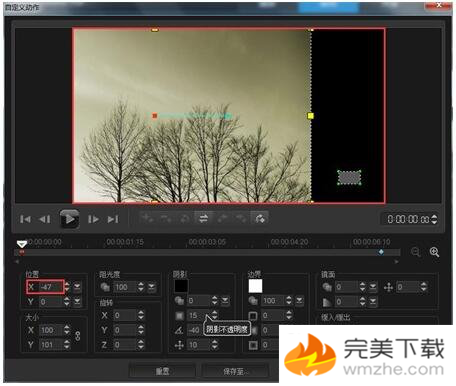Open opacity slider dropdown
456x386 pixels.
pyautogui.click(x=152, y=287)
